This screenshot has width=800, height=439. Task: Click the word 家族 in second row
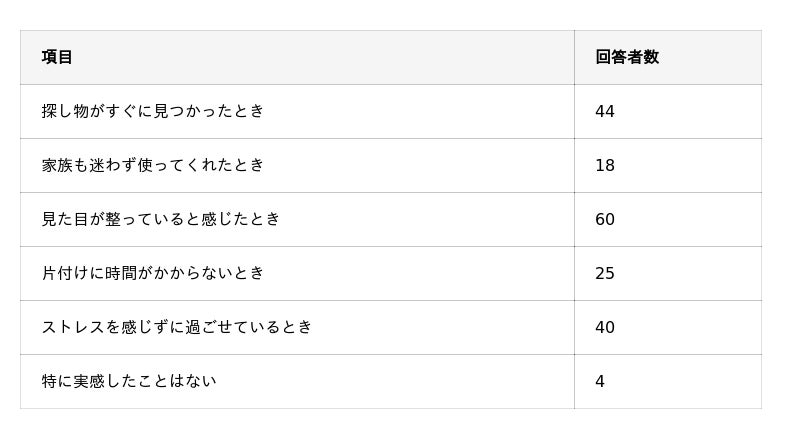[x=57, y=165]
